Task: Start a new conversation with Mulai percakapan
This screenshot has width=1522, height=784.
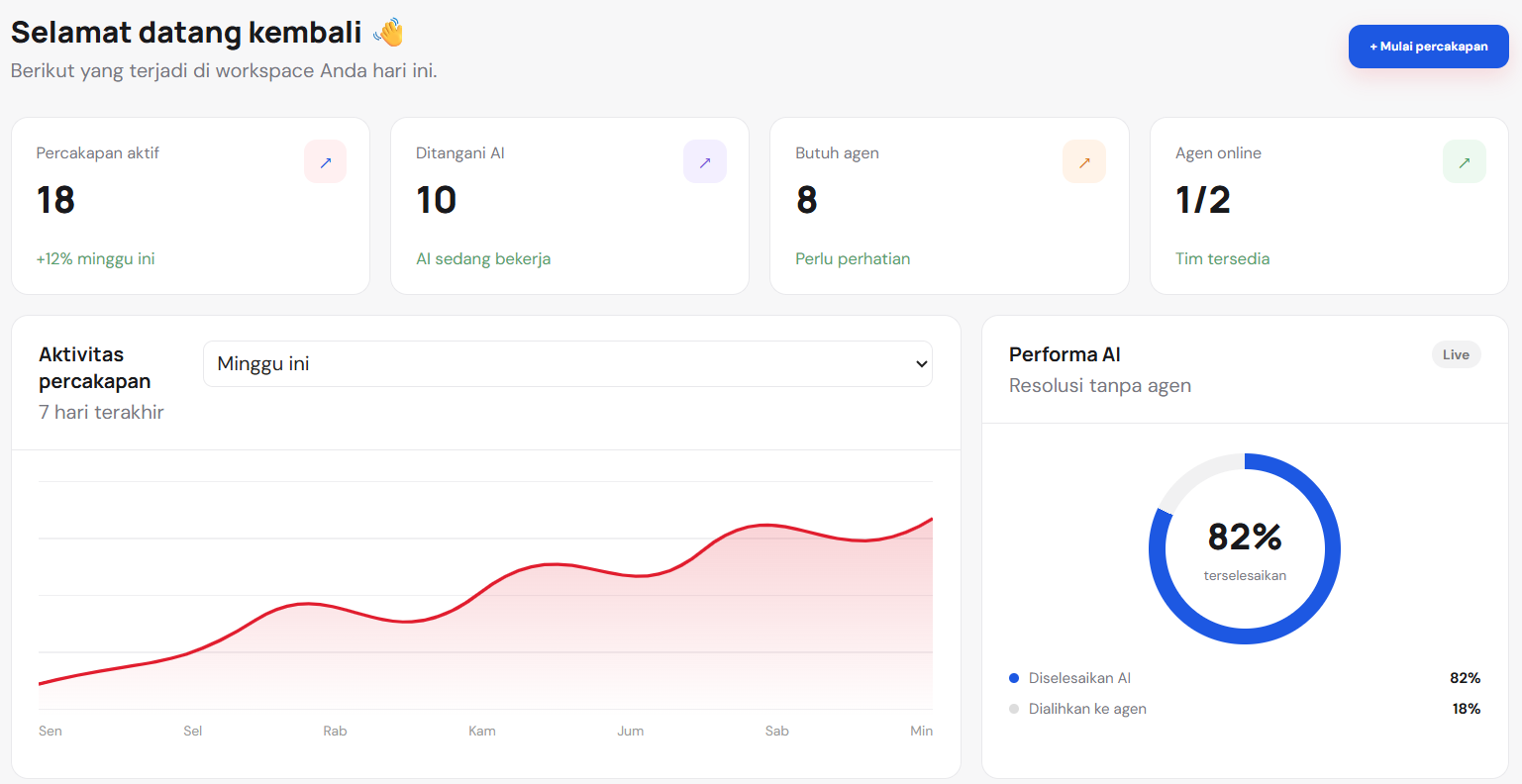Action: (1428, 47)
